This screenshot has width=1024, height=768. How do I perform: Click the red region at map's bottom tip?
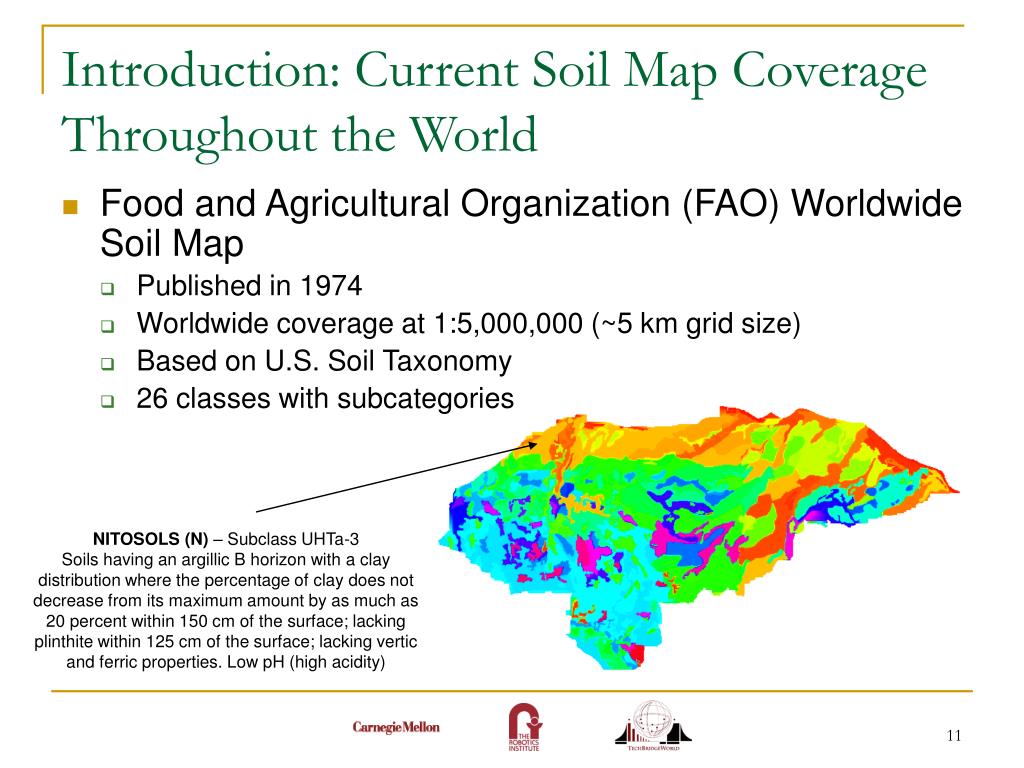pyautogui.click(x=637, y=654)
